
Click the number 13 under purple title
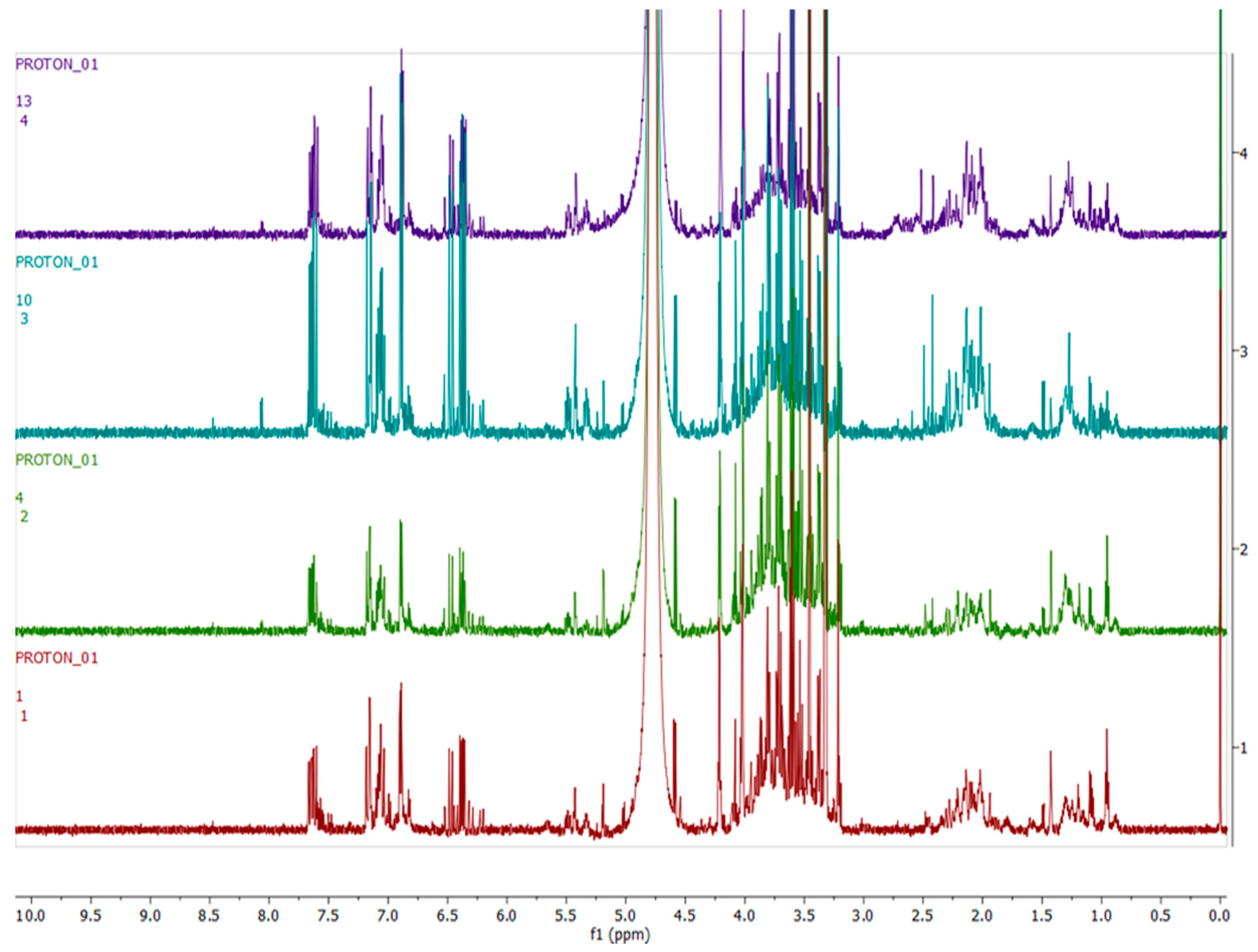pos(23,101)
